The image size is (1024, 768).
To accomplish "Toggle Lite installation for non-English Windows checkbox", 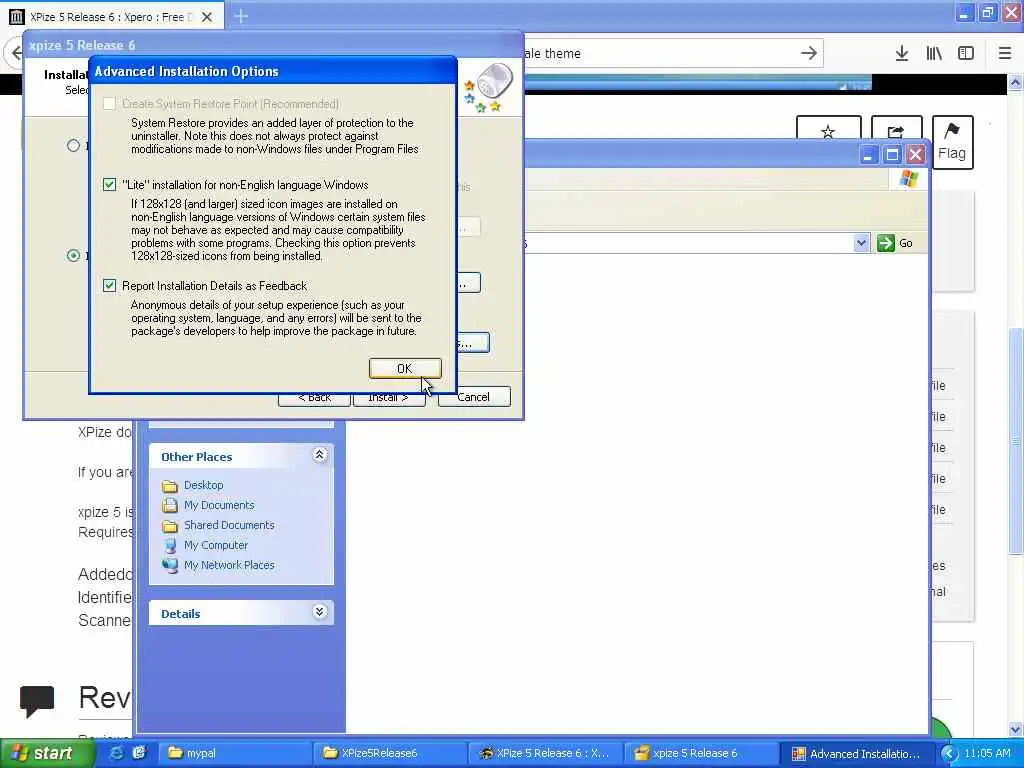I will pyautogui.click(x=110, y=185).
